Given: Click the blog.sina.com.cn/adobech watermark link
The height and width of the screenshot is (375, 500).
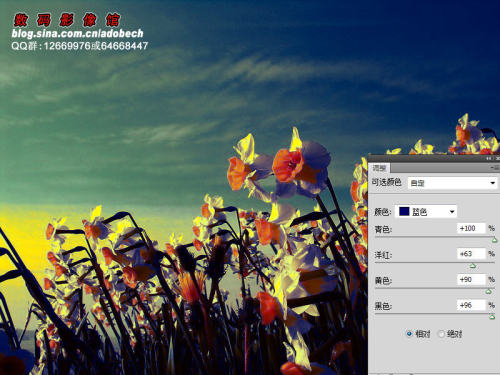Looking at the screenshot, I should coord(77,33).
